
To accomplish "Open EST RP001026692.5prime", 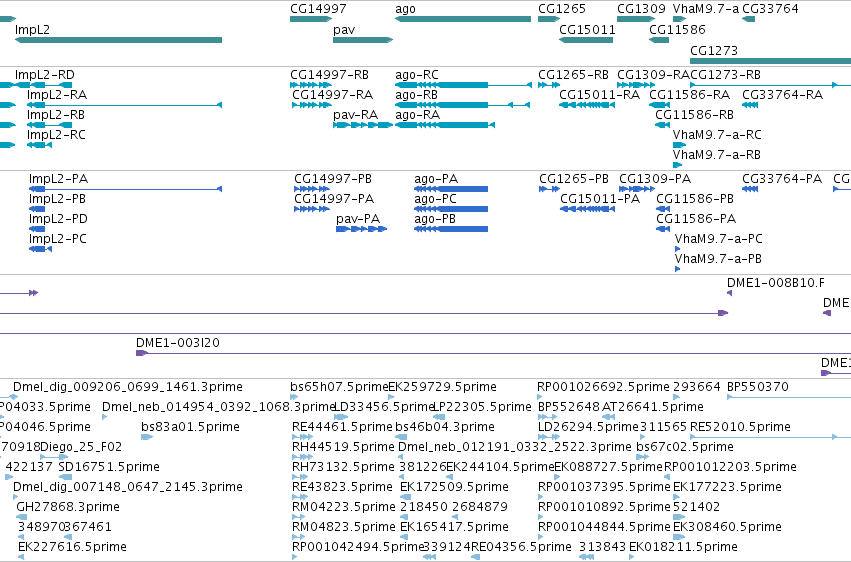I will point(603,387).
